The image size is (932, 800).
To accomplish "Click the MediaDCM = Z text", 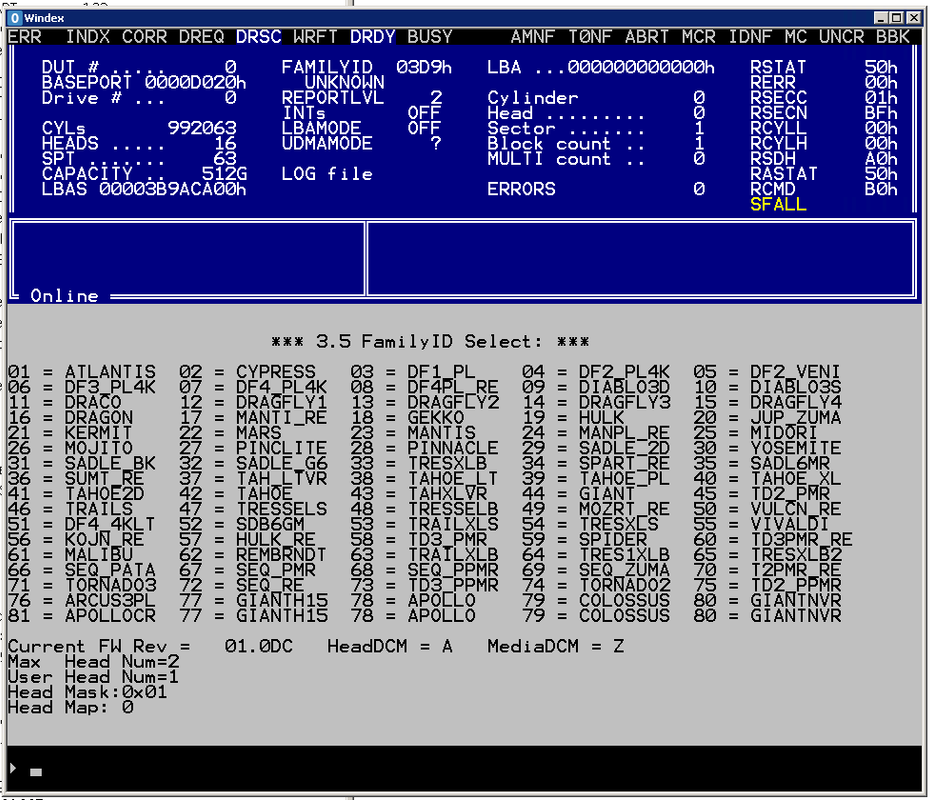I will 556,646.
